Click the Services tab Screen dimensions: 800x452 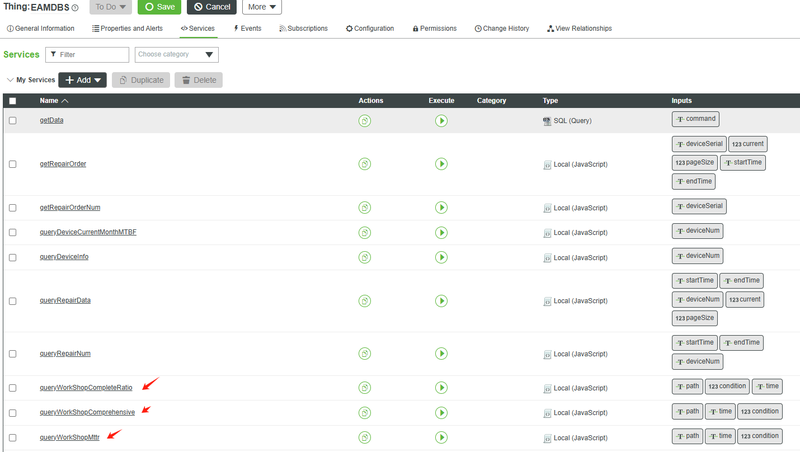point(197,29)
